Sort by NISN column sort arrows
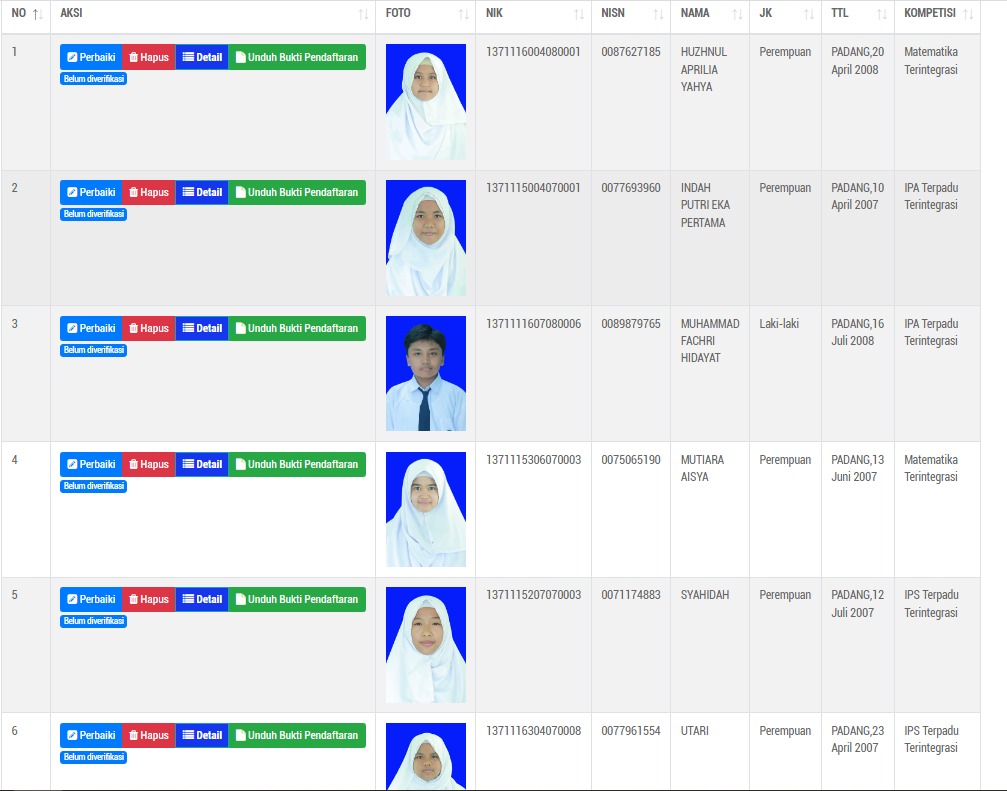The height and width of the screenshot is (791, 1007). [658, 14]
